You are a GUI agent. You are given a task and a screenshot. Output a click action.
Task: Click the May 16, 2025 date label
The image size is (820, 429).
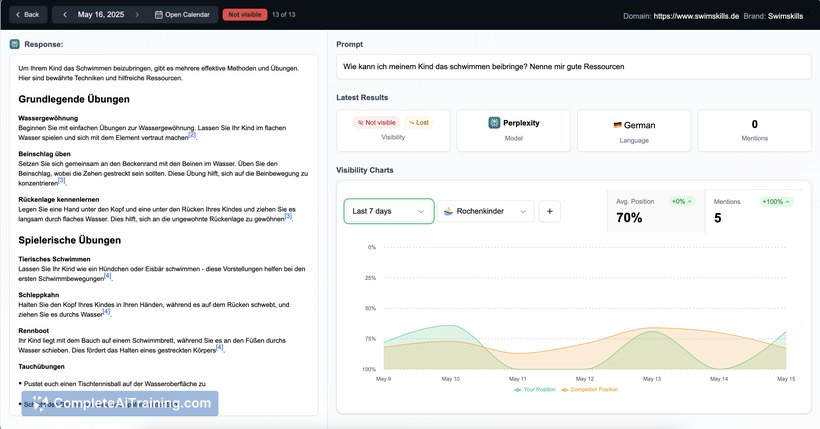click(101, 15)
